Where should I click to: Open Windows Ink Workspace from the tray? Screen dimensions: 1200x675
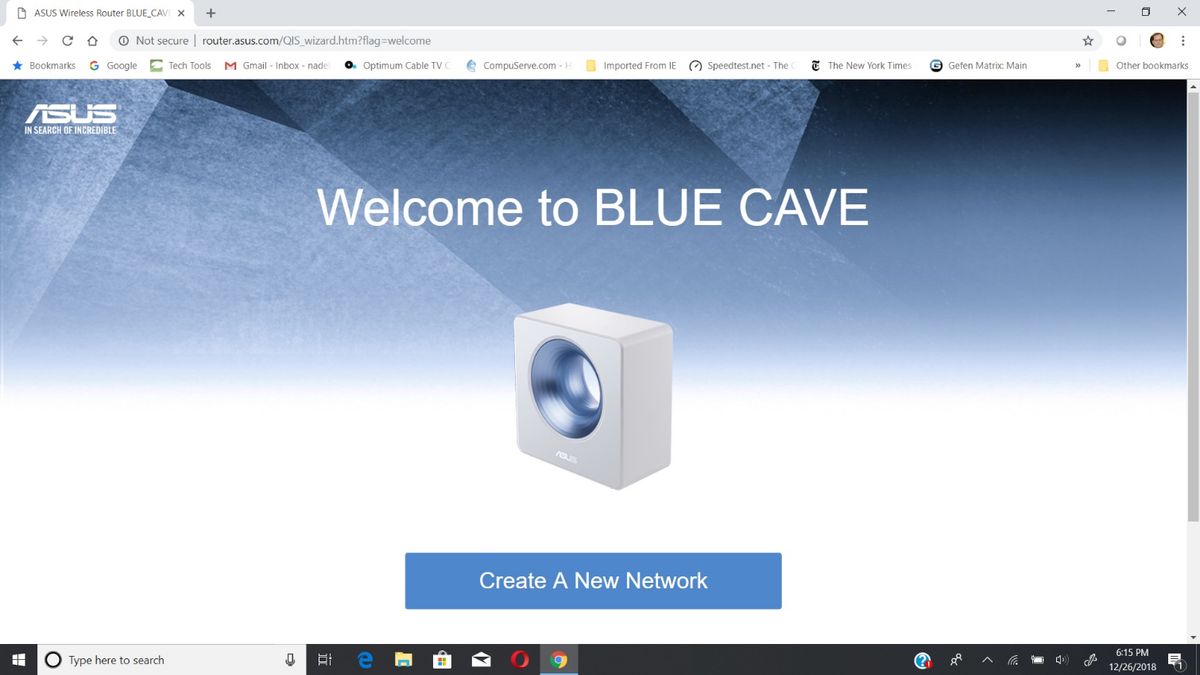coord(1089,659)
